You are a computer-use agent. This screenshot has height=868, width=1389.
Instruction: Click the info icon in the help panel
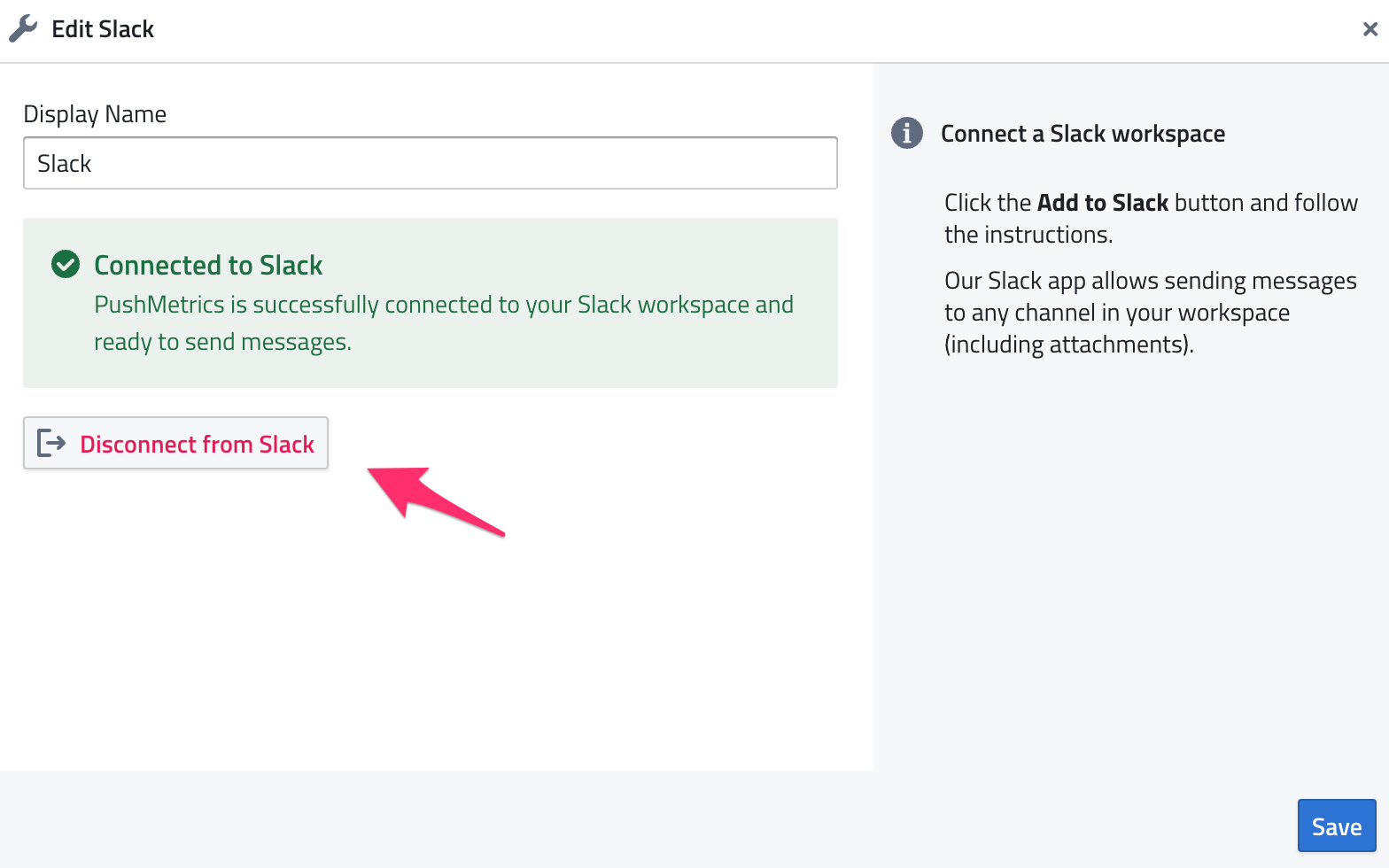pos(906,134)
